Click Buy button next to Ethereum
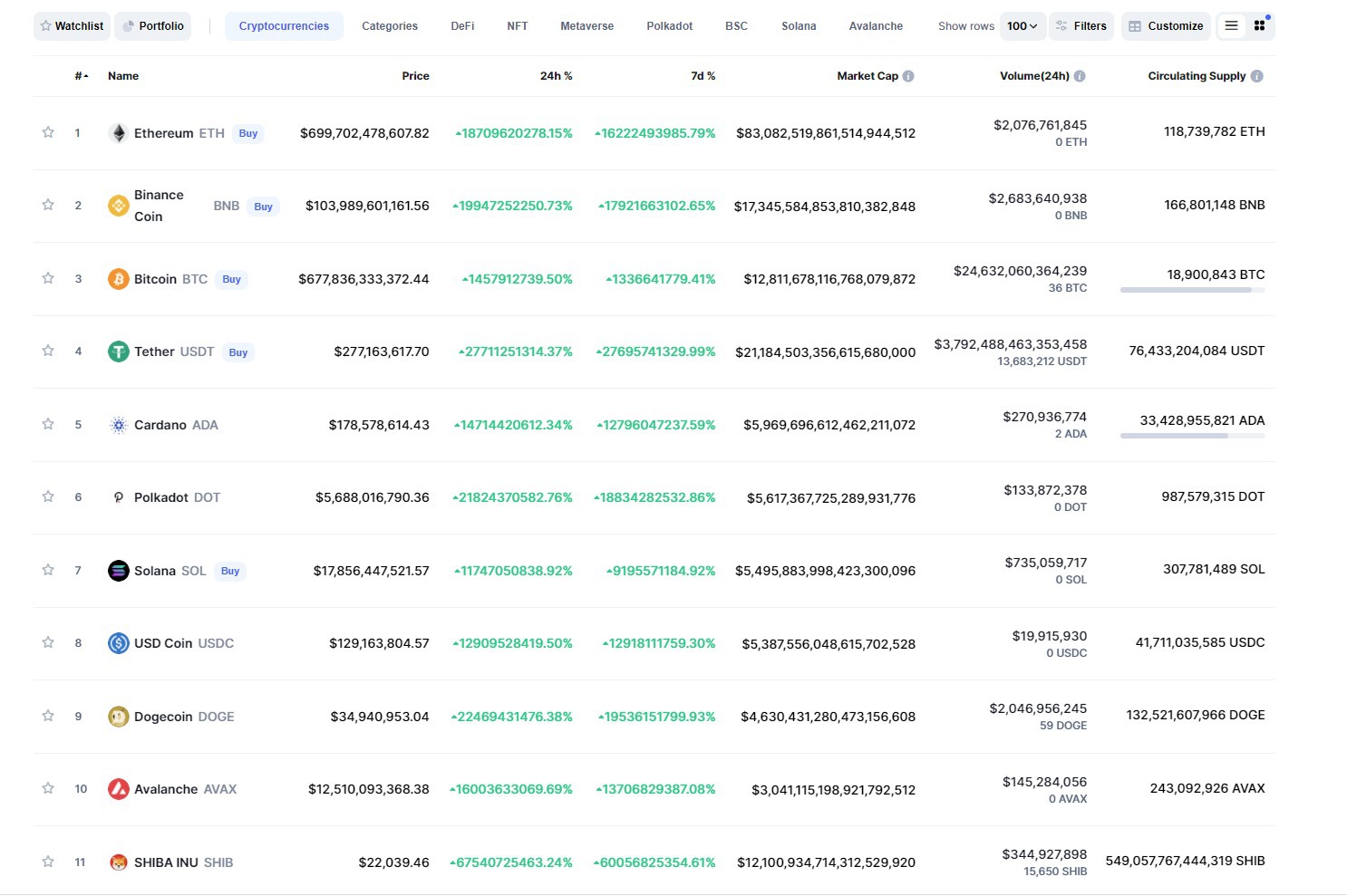Screen dimensions: 1347x896 coord(248,133)
